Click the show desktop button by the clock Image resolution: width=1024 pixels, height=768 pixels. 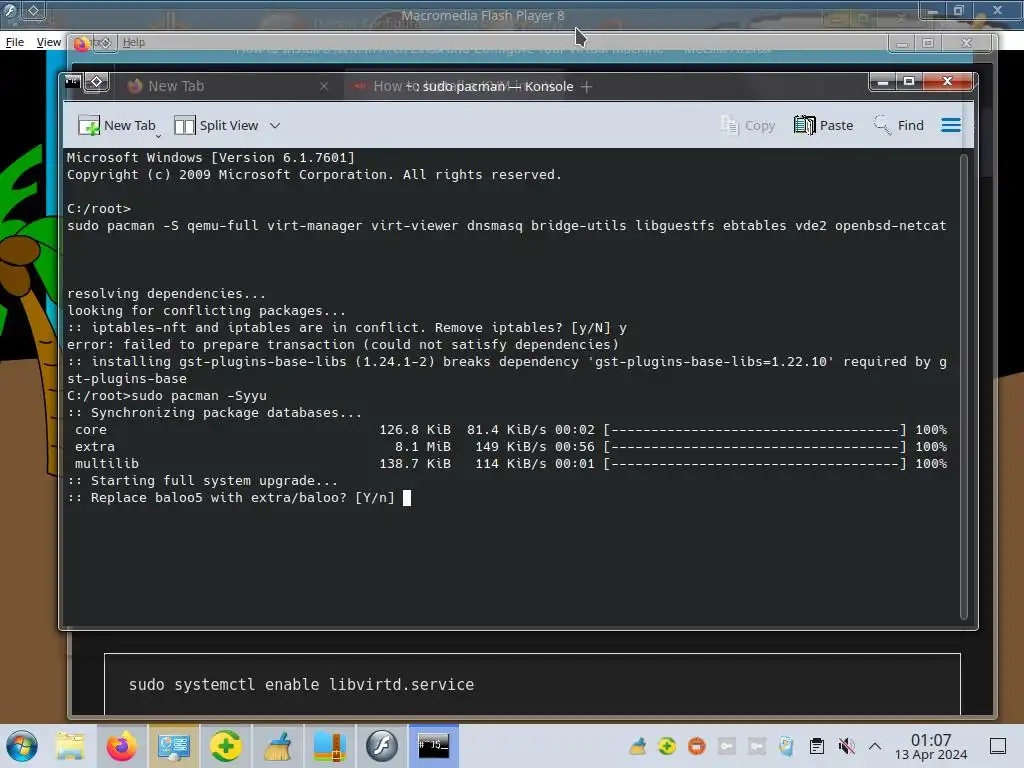998,746
